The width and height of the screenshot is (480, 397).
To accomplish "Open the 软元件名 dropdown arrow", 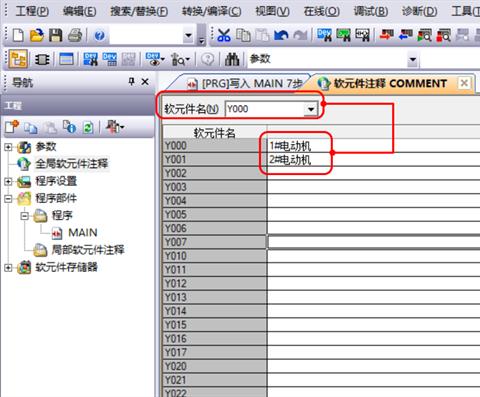I will tap(311, 109).
